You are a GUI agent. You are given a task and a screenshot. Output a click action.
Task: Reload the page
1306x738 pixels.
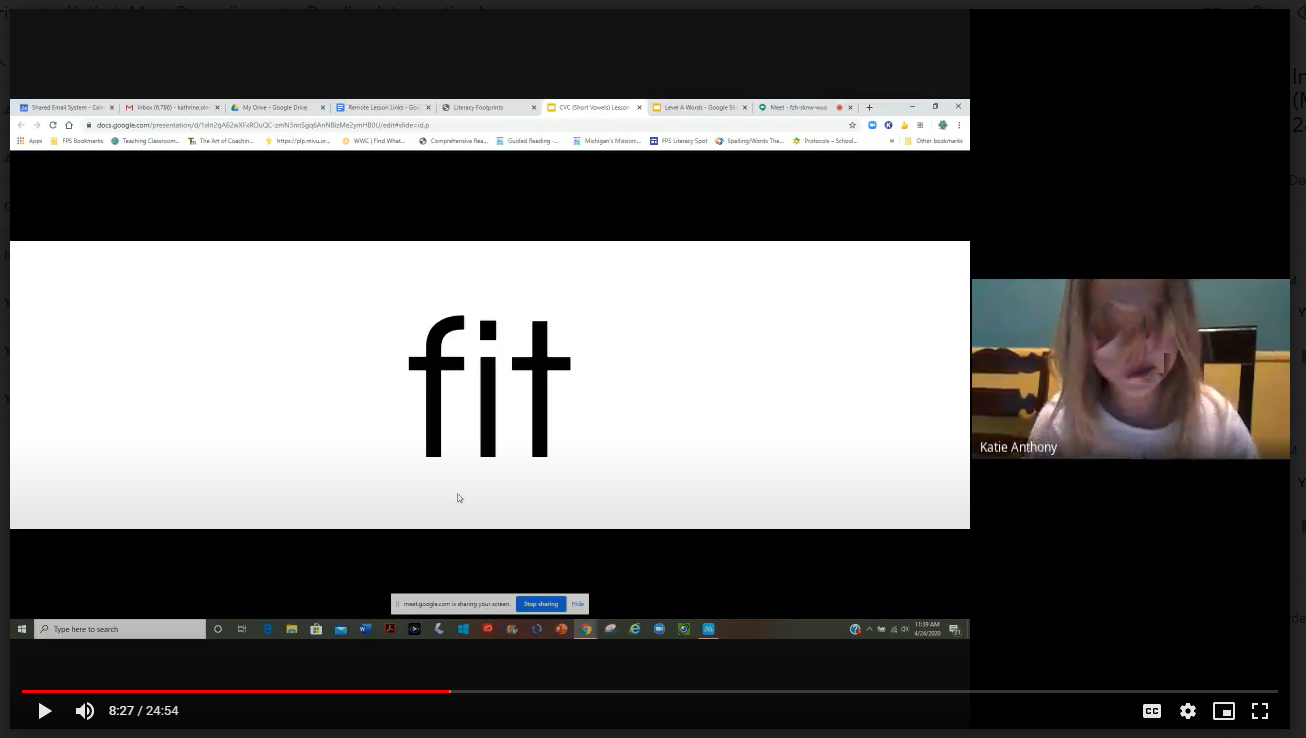tap(53, 125)
